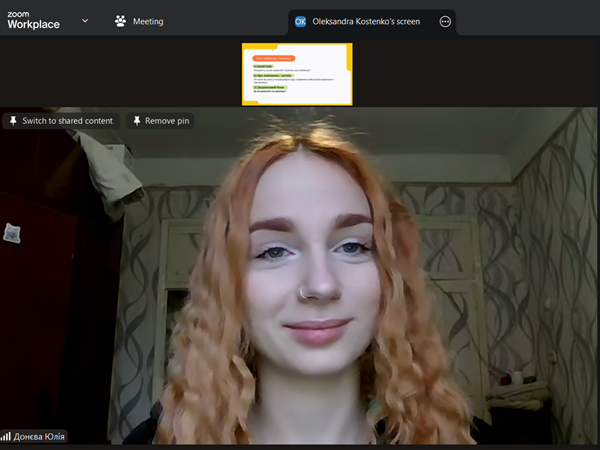This screenshot has width=600, height=450.
Task: Click the Meeting people icon
Action: [x=120, y=21]
